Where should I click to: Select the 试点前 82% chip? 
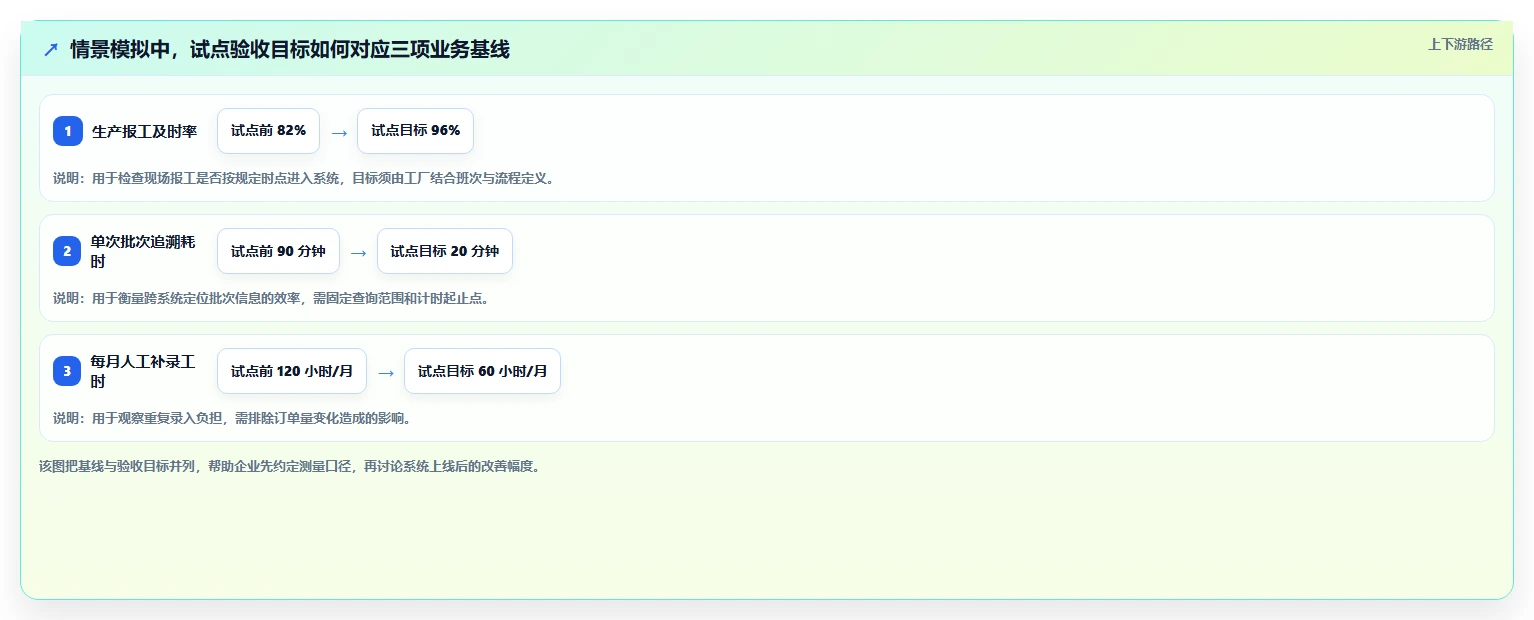click(268, 131)
